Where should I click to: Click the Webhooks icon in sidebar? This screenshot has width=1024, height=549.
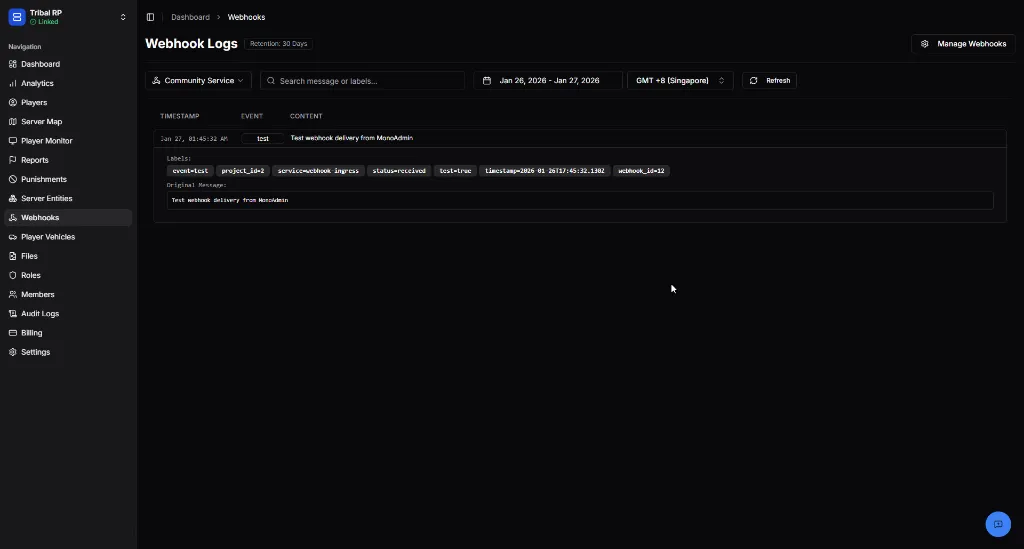12,217
